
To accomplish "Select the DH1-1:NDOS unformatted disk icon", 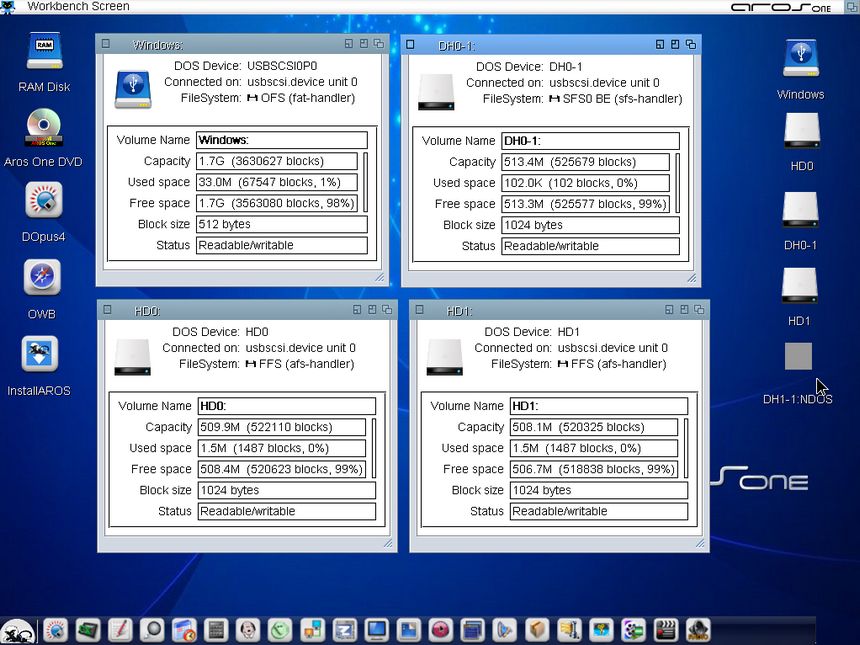I will click(798, 356).
